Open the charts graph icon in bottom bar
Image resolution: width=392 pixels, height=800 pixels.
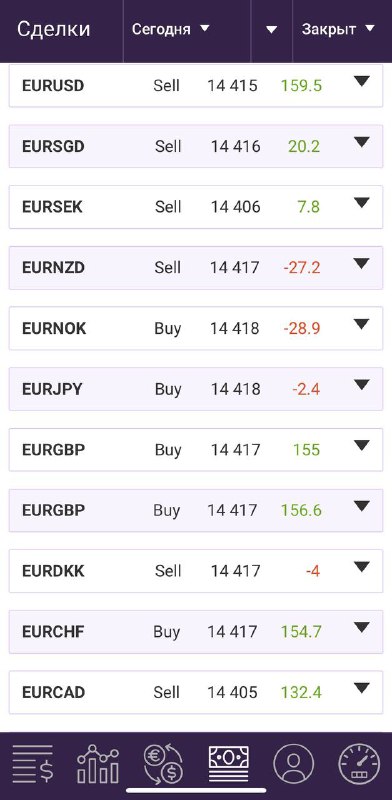tap(98, 764)
